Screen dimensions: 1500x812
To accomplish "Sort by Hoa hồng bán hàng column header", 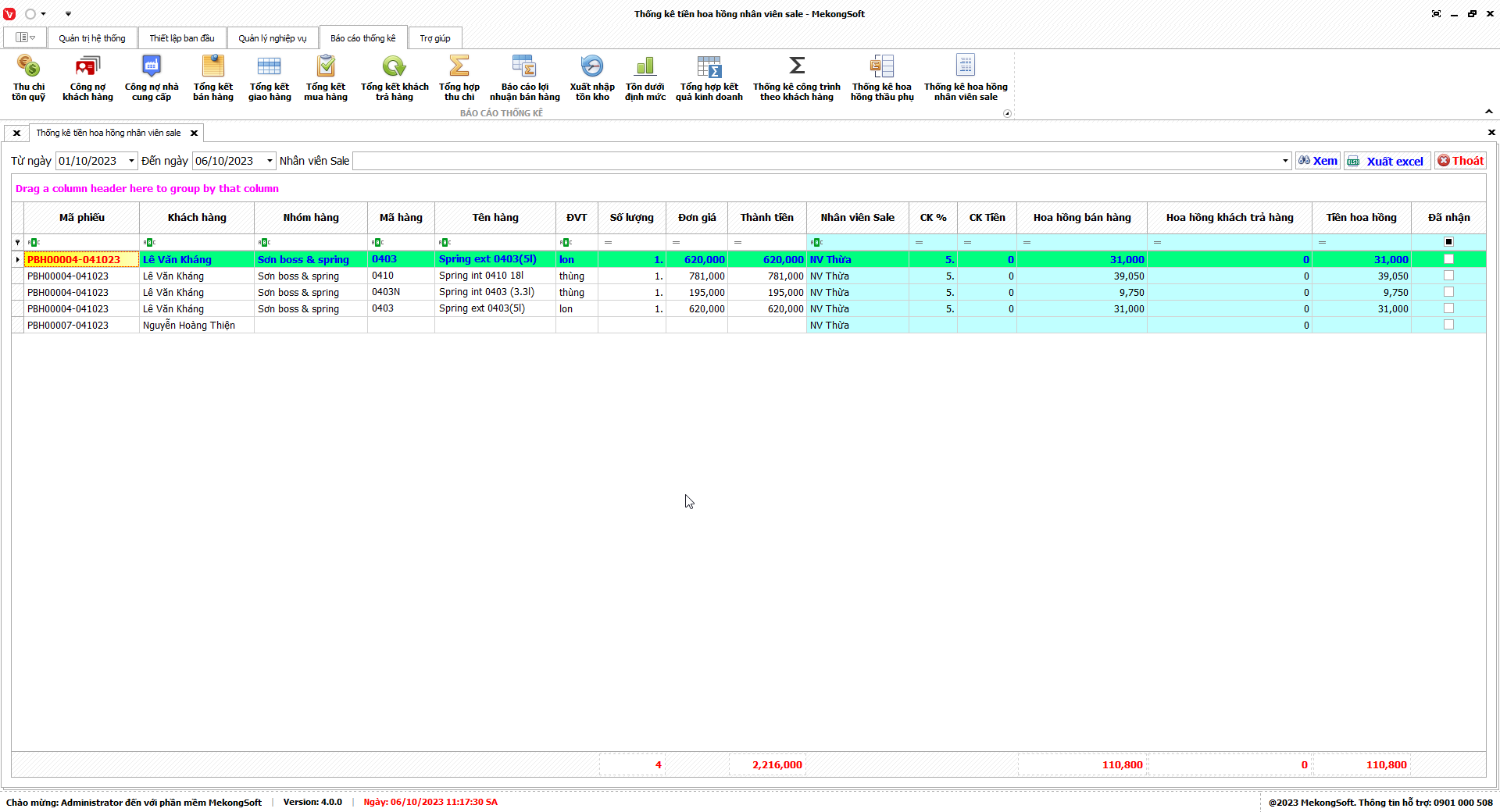I will click(x=1082, y=218).
